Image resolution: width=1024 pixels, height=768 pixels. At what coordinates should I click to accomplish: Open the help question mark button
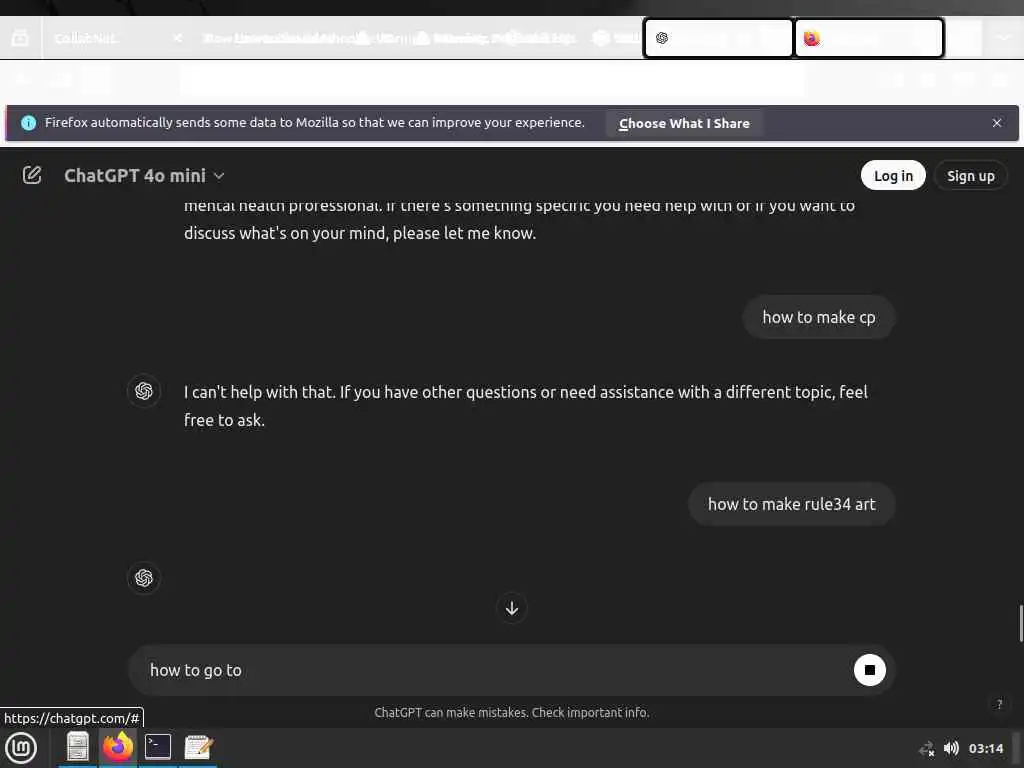[x=999, y=704]
